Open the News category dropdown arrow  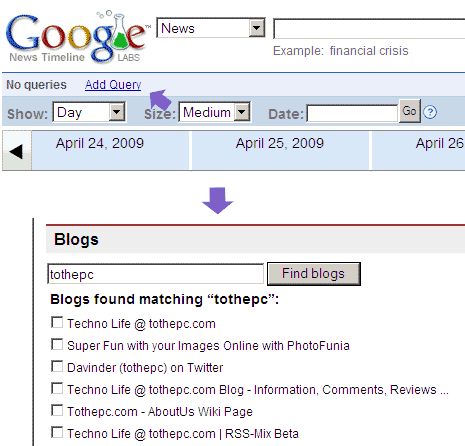pos(257,28)
